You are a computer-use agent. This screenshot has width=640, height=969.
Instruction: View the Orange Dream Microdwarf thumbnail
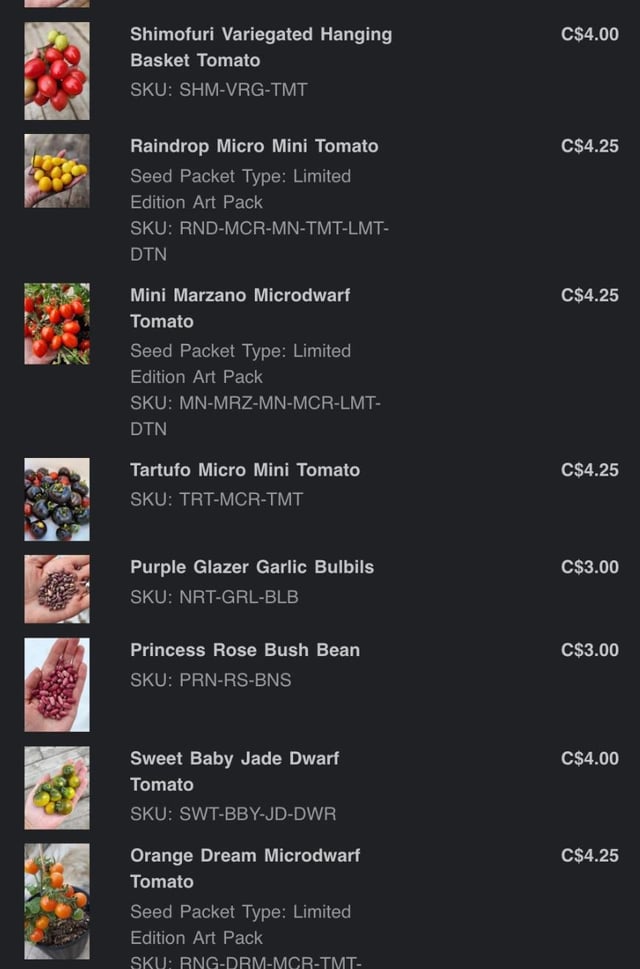57,901
